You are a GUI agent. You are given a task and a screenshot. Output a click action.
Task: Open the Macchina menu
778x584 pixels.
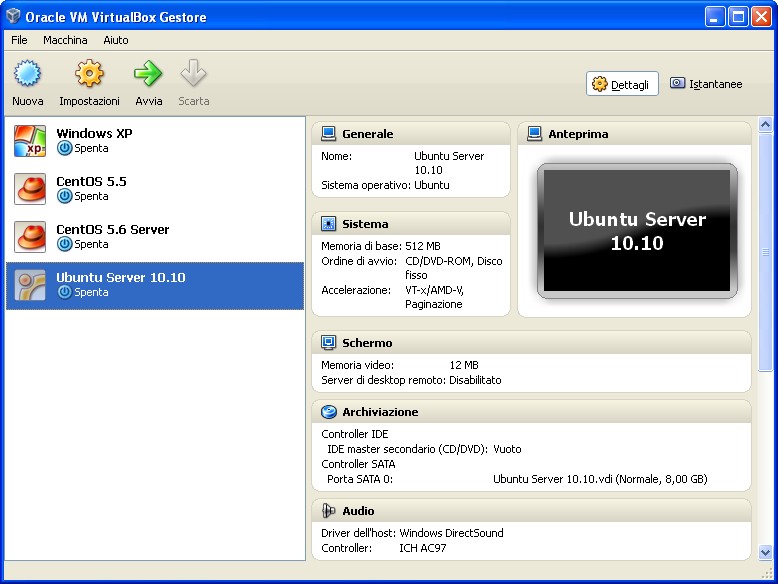click(x=65, y=40)
